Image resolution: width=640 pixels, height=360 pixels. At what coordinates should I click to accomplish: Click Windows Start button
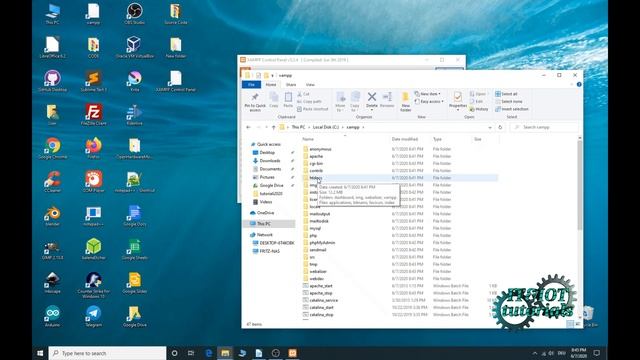click(x=40, y=353)
